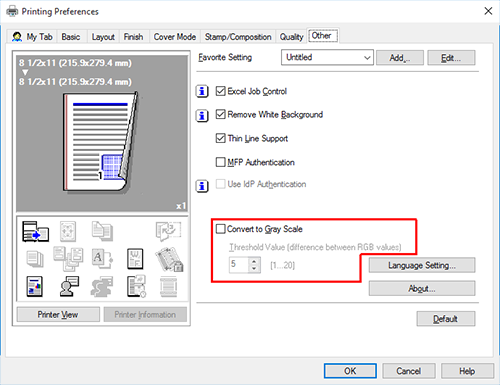Switch to the Layout tab
The height and width of the screenshot is (385, 500).
coord(103,37)
